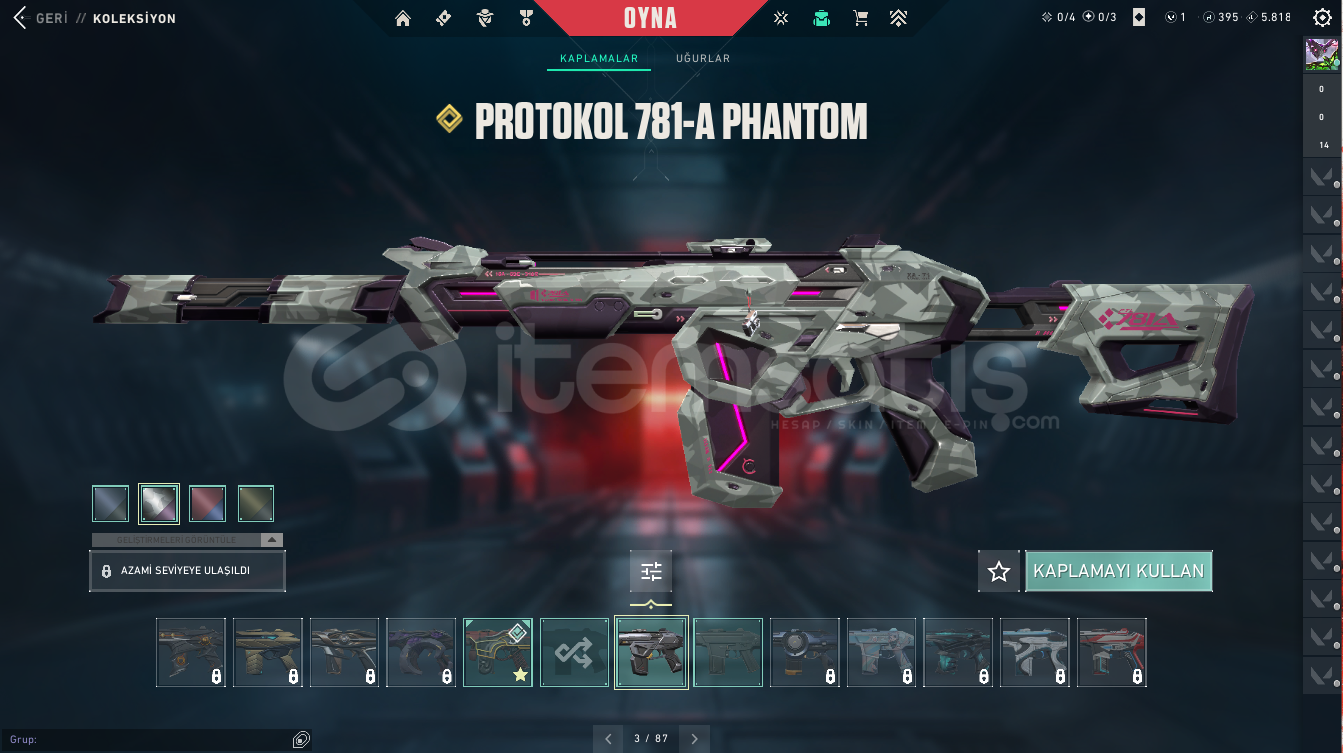1343x753 pixels.
Task: Select the randomize favorites skin tile
Action: point(575,652)
